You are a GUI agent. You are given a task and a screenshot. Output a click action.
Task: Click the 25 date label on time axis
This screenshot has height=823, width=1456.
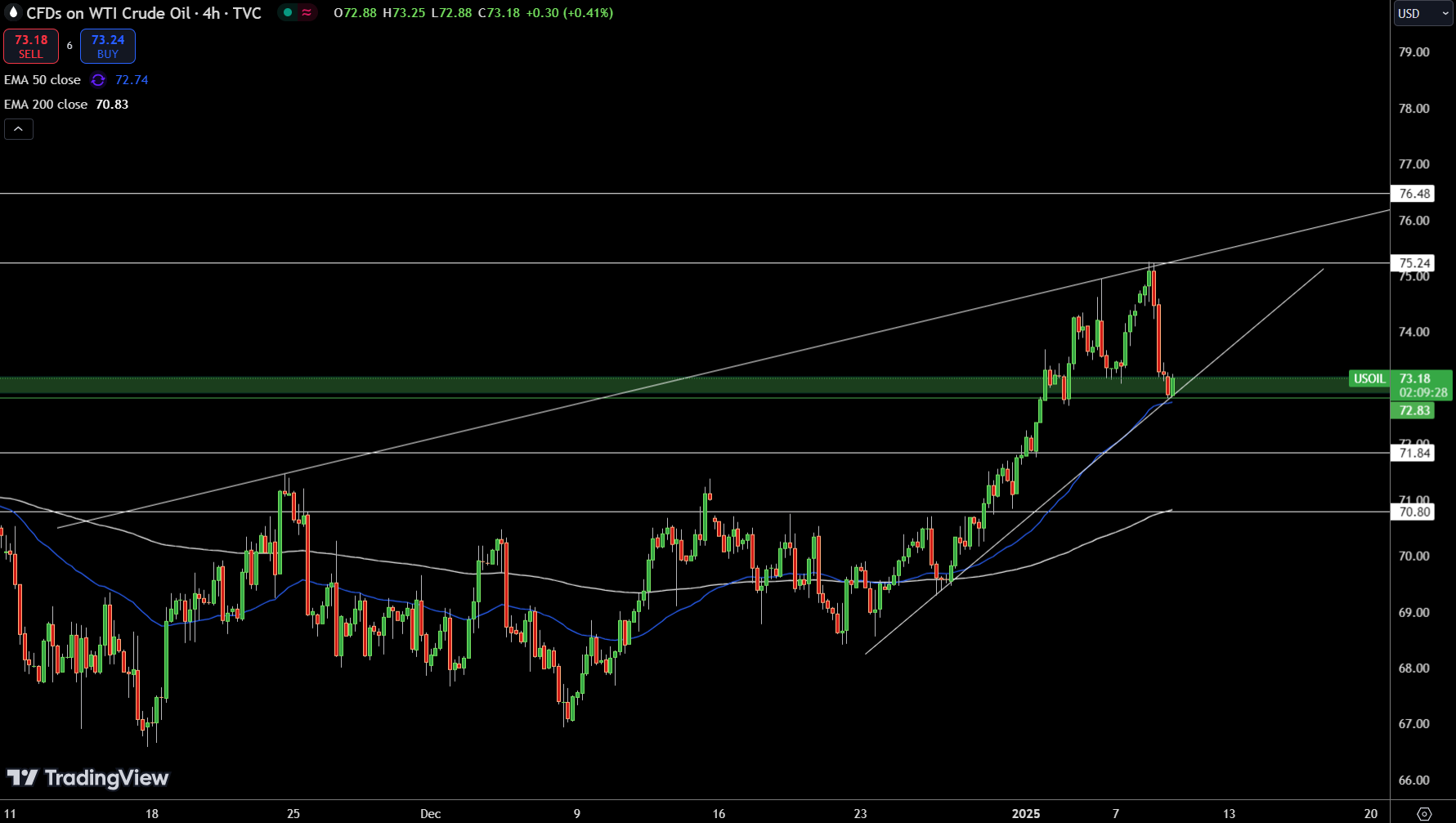(293, 813)
